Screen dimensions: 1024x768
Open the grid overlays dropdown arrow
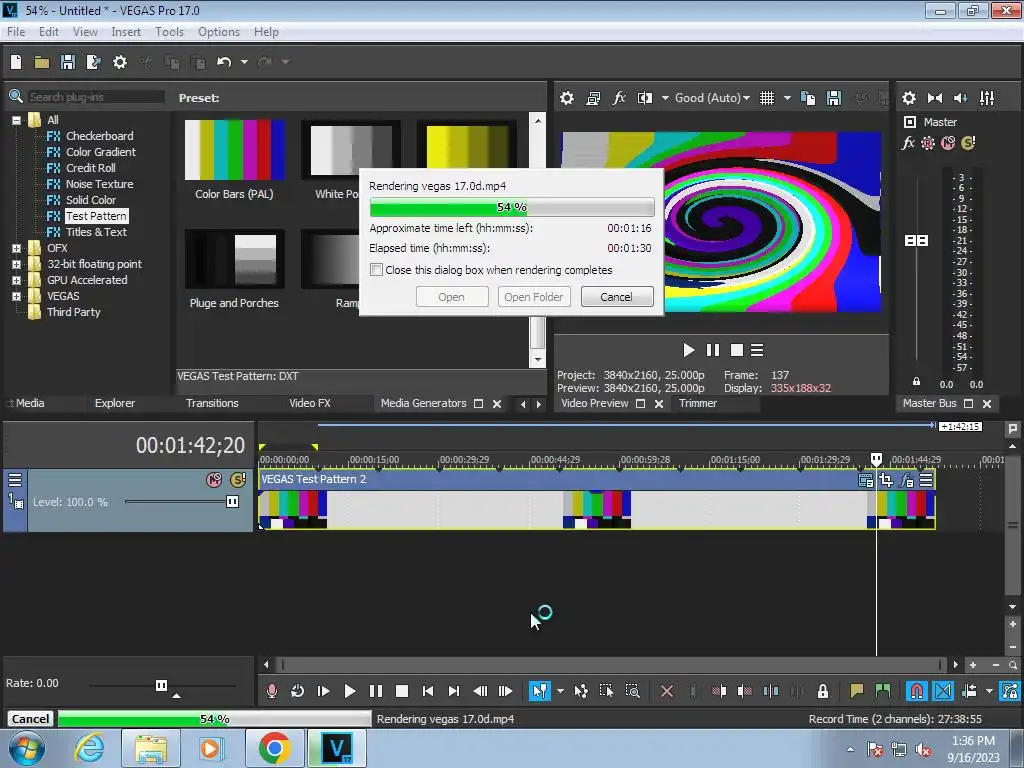coord(787,98)
